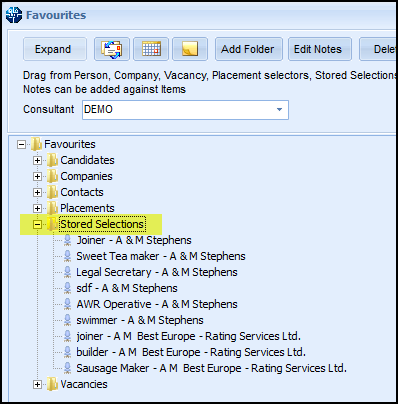Click the person icon beside Joiner - A & M Stephens

click(68, 240)
